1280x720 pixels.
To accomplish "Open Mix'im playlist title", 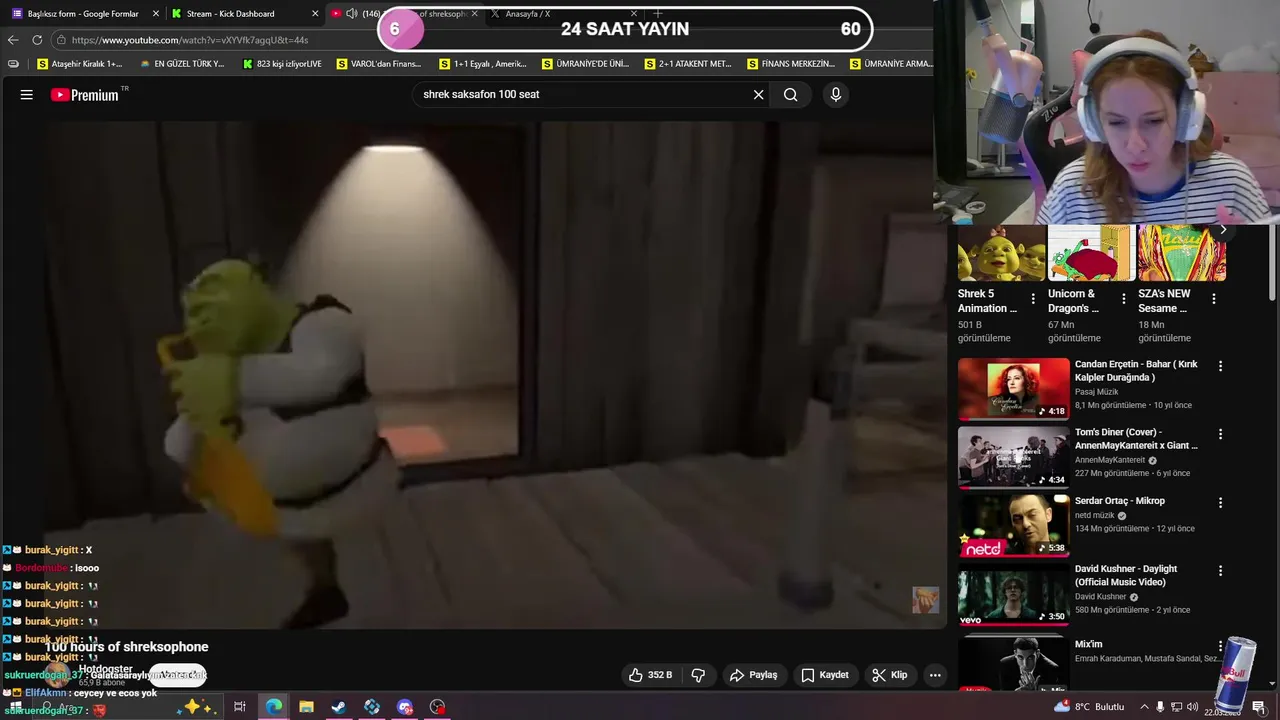I will [1088, 644].
